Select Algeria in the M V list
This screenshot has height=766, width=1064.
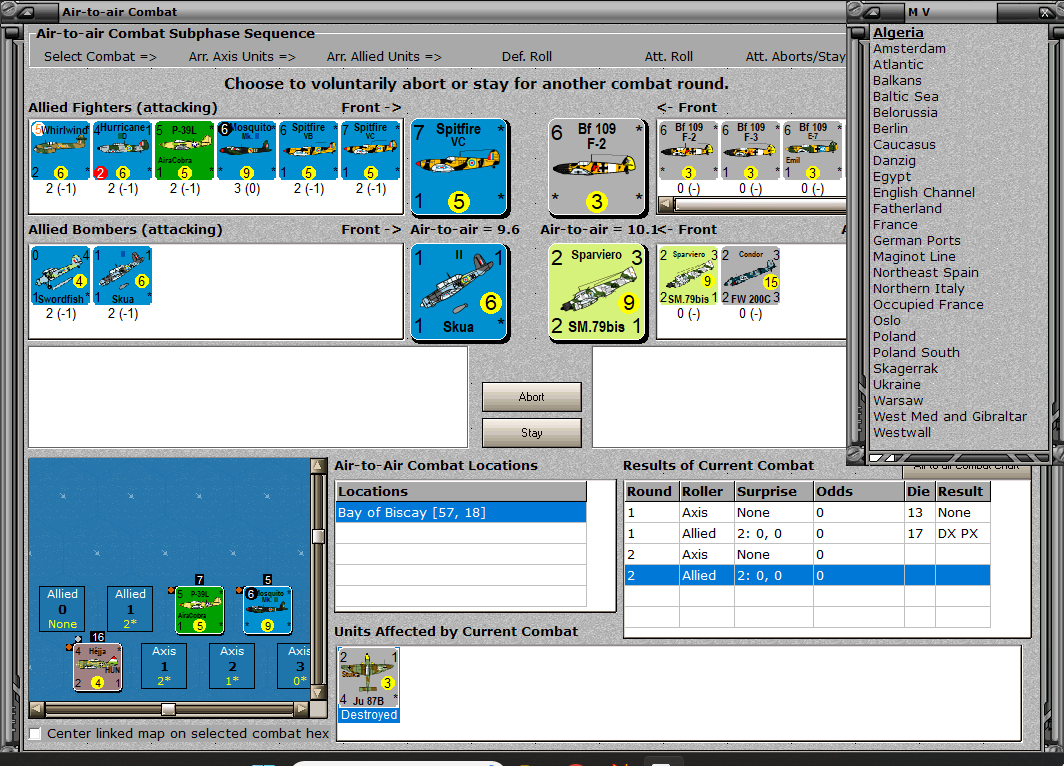(898, 33)
